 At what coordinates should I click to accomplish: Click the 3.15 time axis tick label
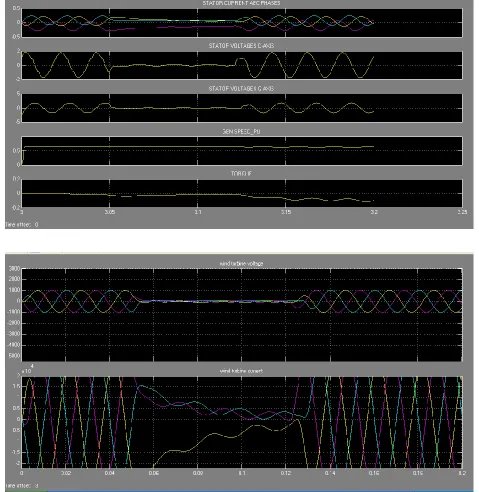click(286, 212)
